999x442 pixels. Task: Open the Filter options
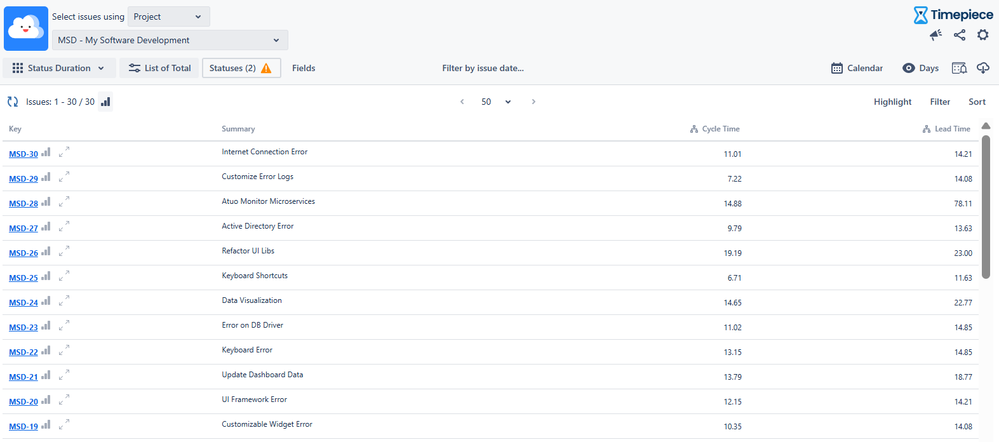click(940, 102)
